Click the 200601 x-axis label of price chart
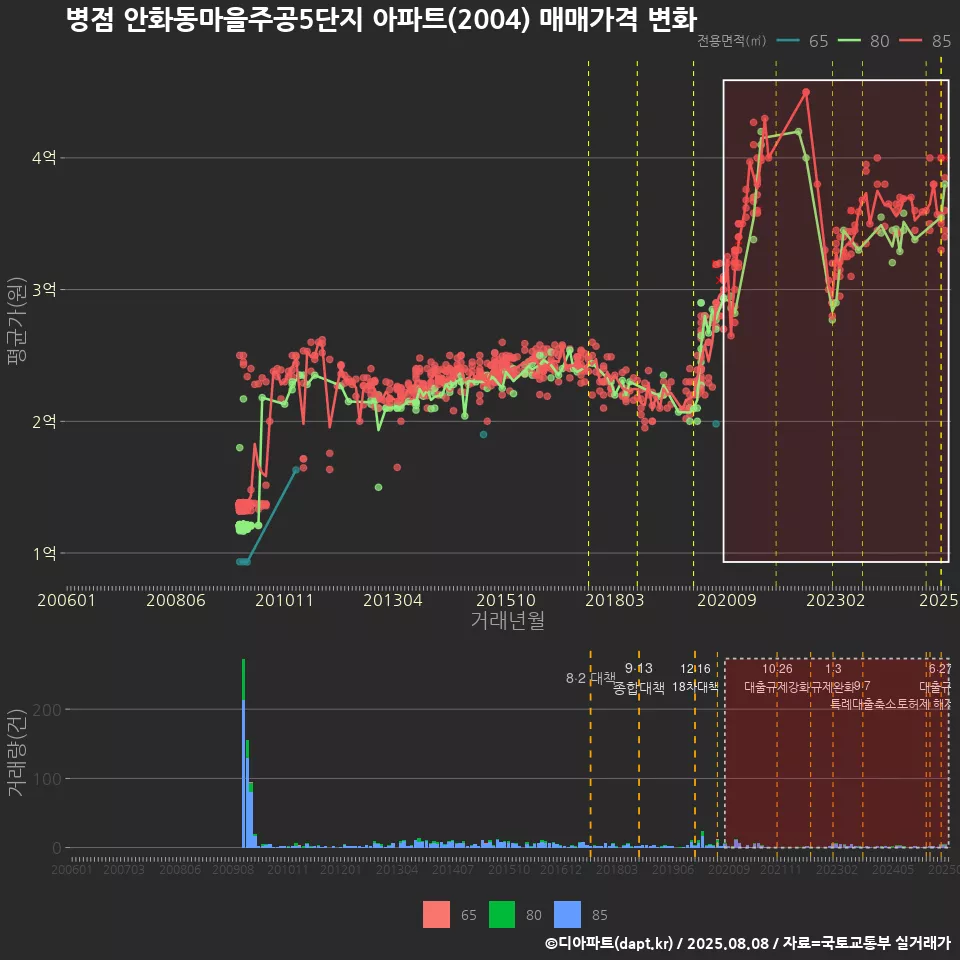This screenshot has height=960, width=960. point(66,600)
